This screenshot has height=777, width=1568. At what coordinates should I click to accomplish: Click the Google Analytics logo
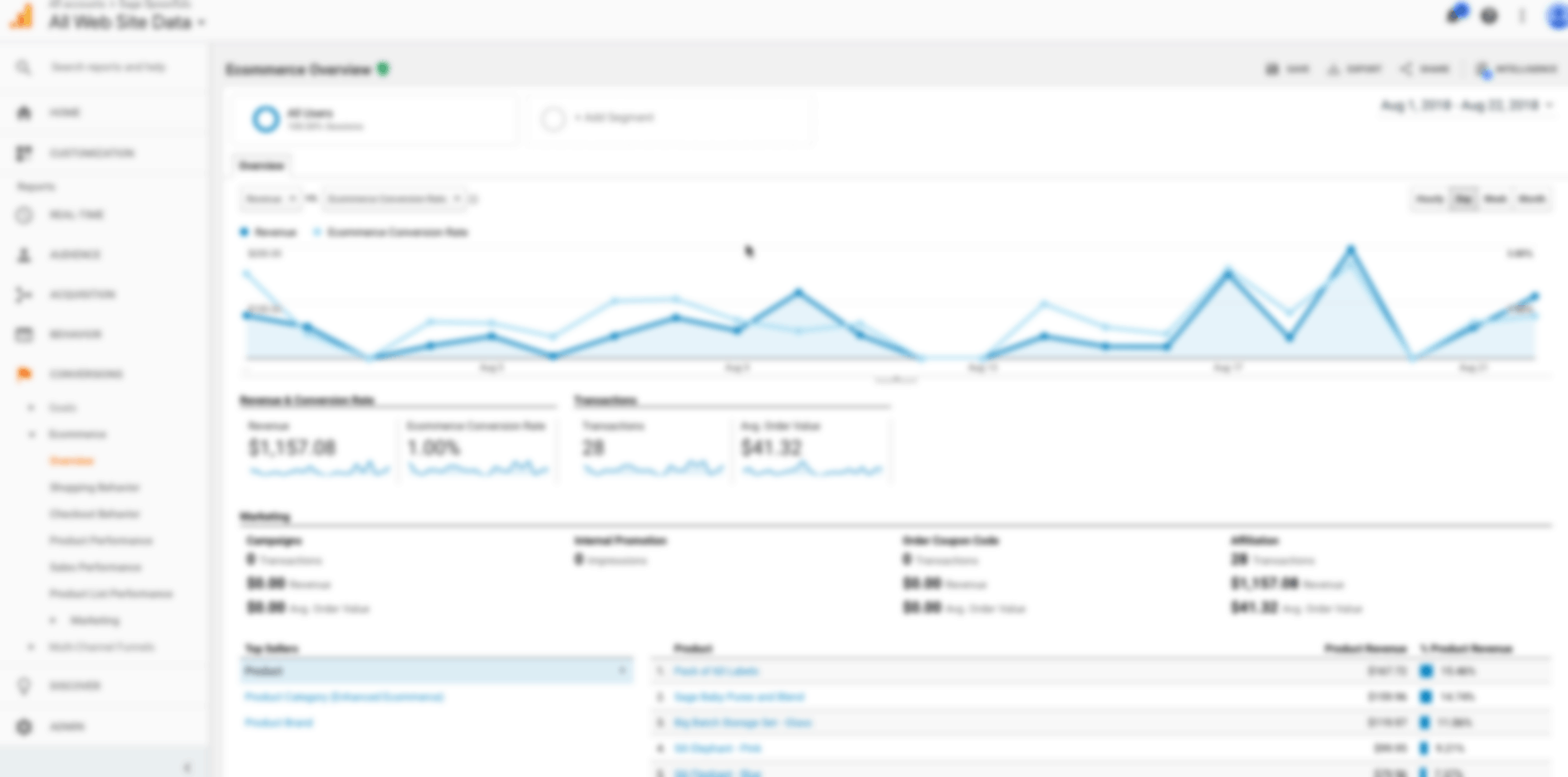(21, 17)
